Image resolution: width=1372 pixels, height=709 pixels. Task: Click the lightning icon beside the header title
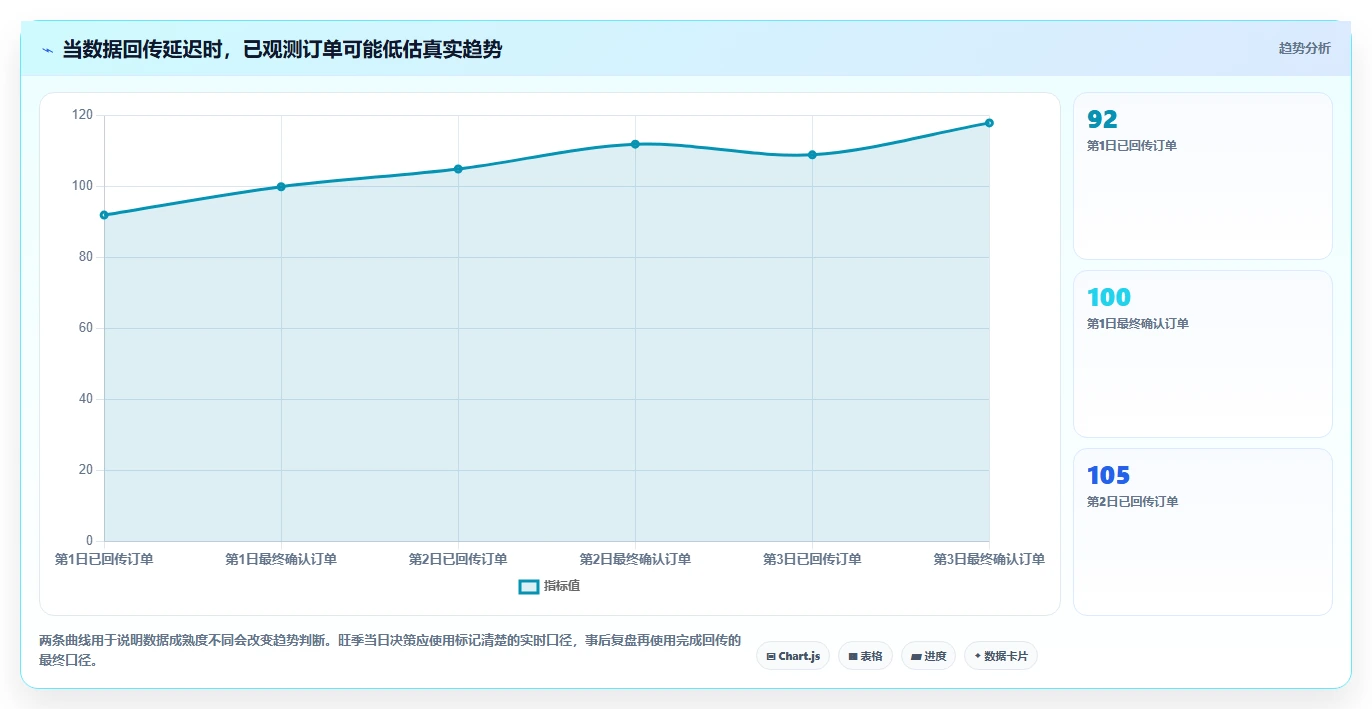(x=47, y=50)
